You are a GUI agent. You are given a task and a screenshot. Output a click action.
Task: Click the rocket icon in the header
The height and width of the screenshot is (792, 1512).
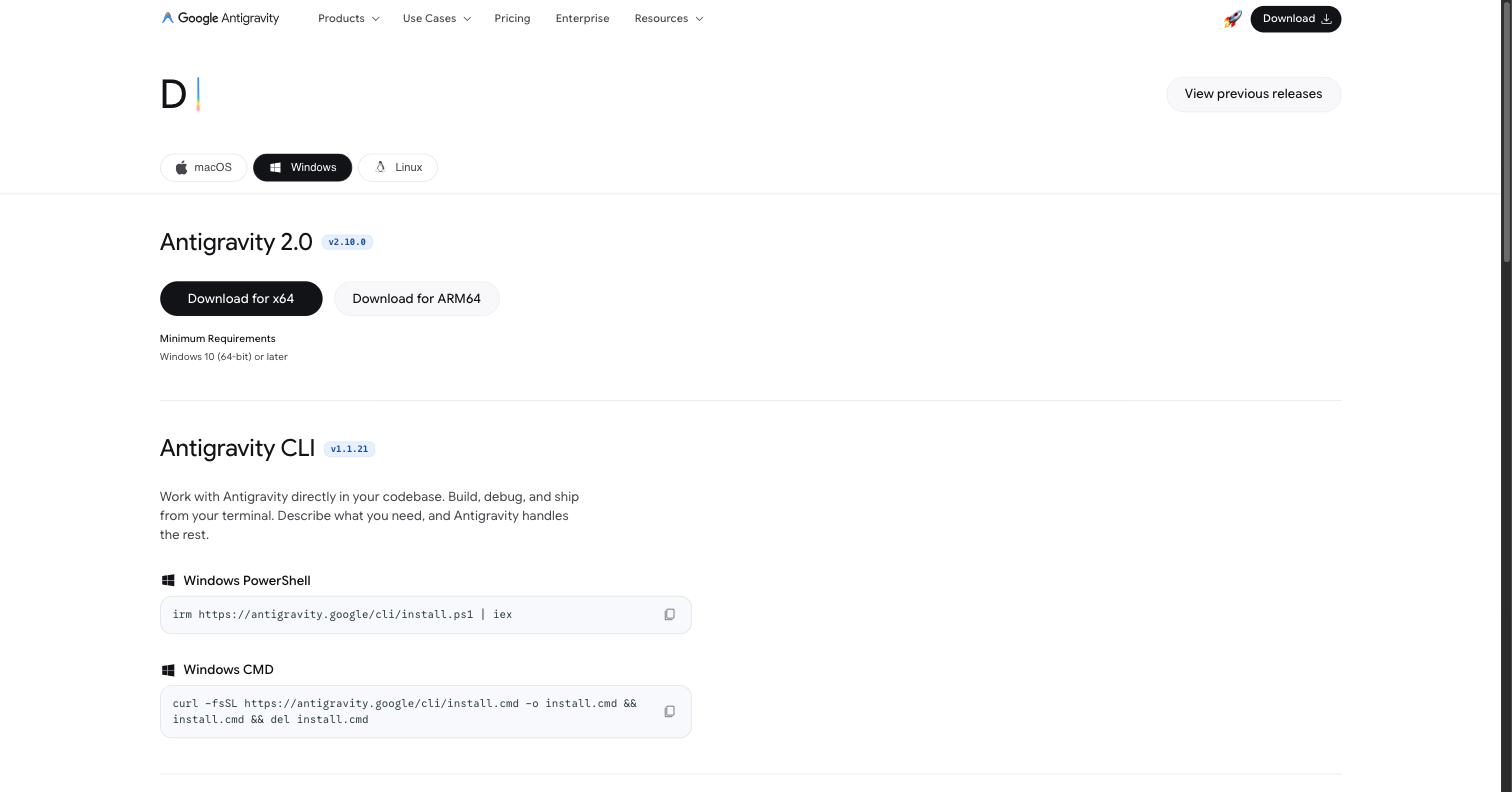pos(1232,19)
